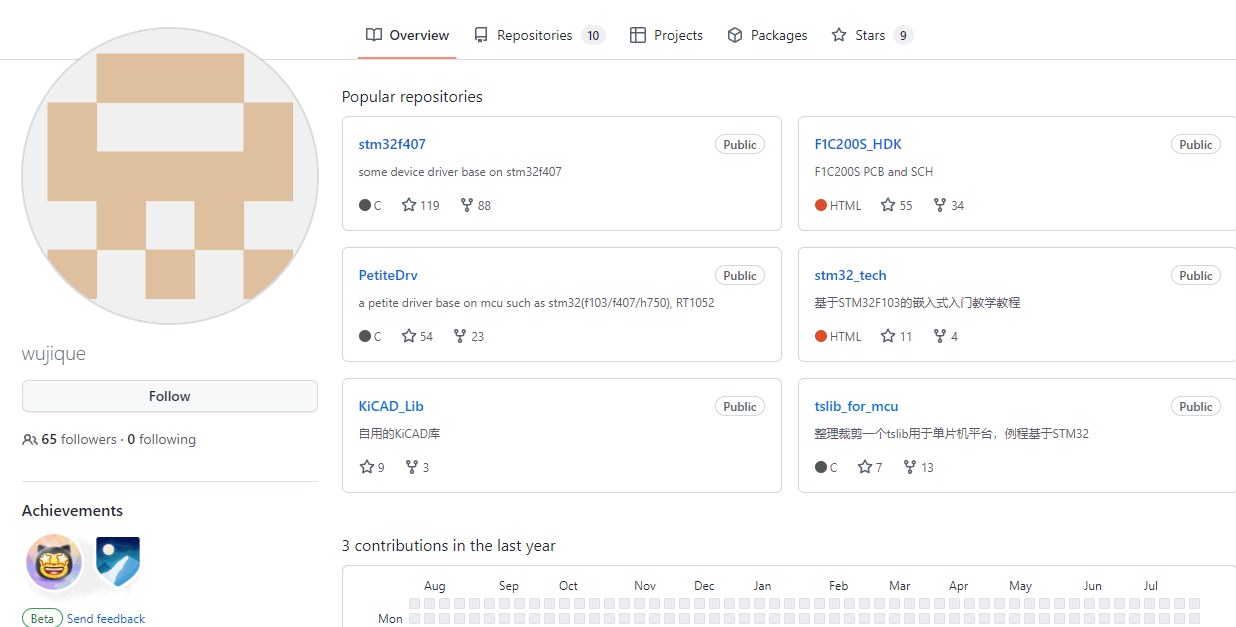Click the star icon on KiCAD_Lib
This screenshot has width=1236, height=627.
[366, 467]
